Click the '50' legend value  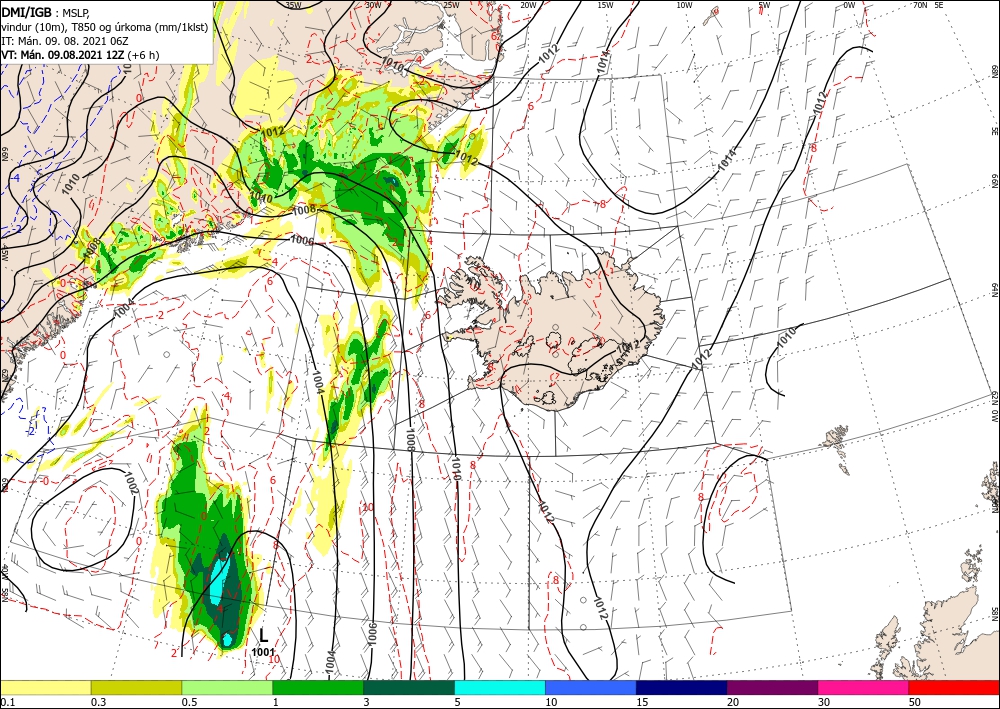915,702
